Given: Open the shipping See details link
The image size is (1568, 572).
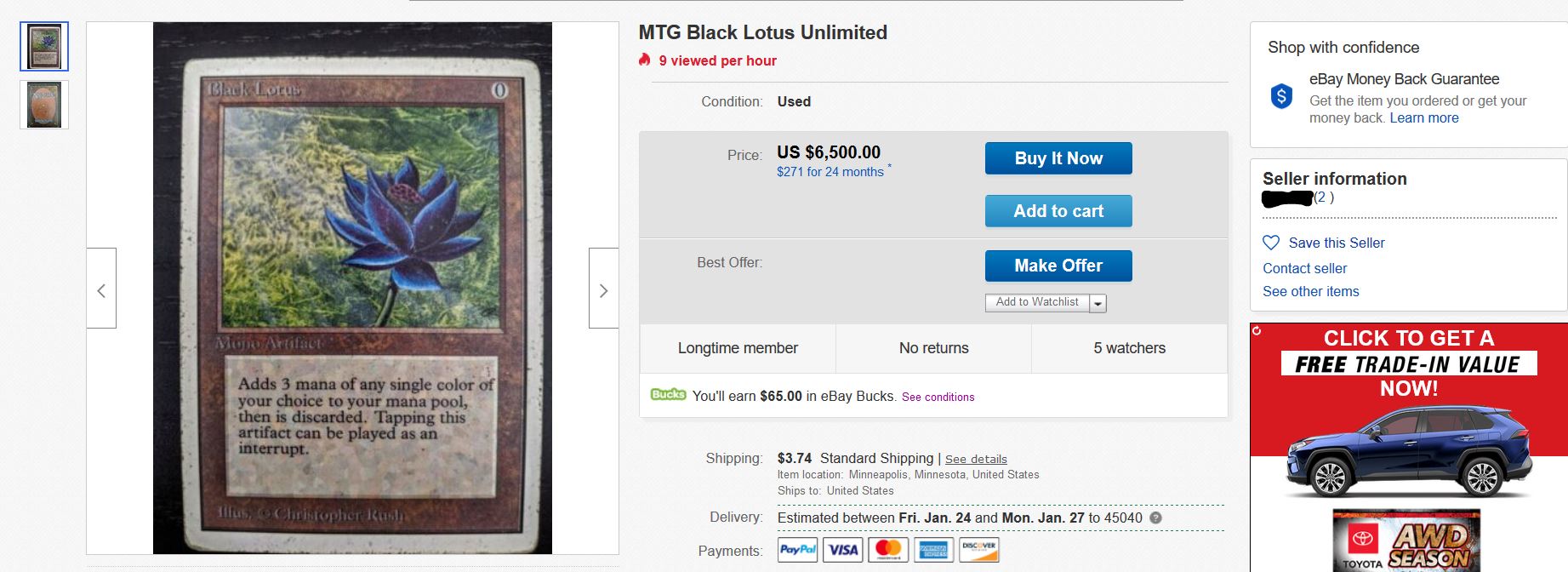Looking at the screenshot, I should pyautogui.click(x=976, y=459).
